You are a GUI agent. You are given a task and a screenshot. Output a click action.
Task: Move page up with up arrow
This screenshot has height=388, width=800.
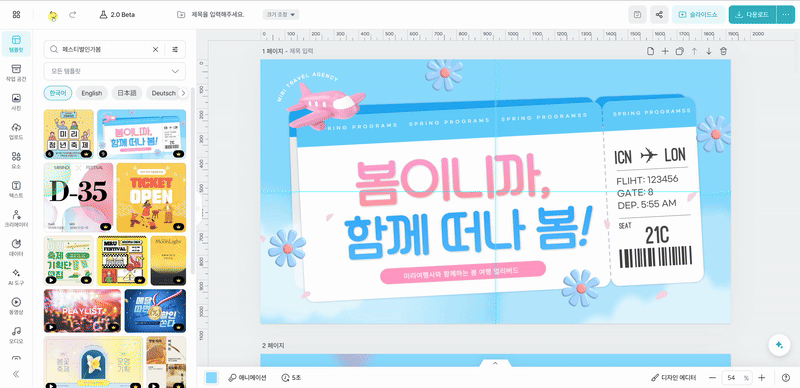click(694, 51)
